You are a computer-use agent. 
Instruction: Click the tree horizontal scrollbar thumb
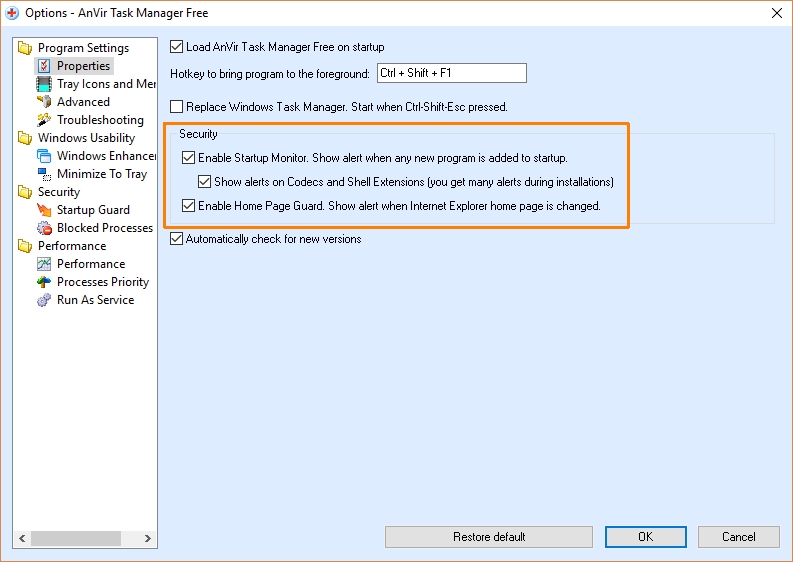pos(76,538)
